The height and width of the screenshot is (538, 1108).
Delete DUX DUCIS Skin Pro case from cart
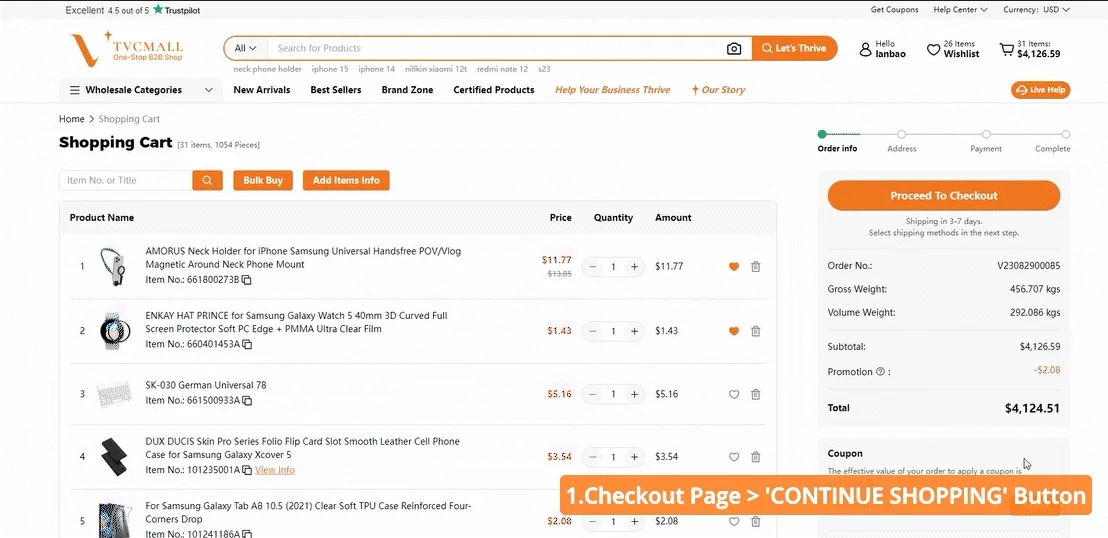point(755,457)
